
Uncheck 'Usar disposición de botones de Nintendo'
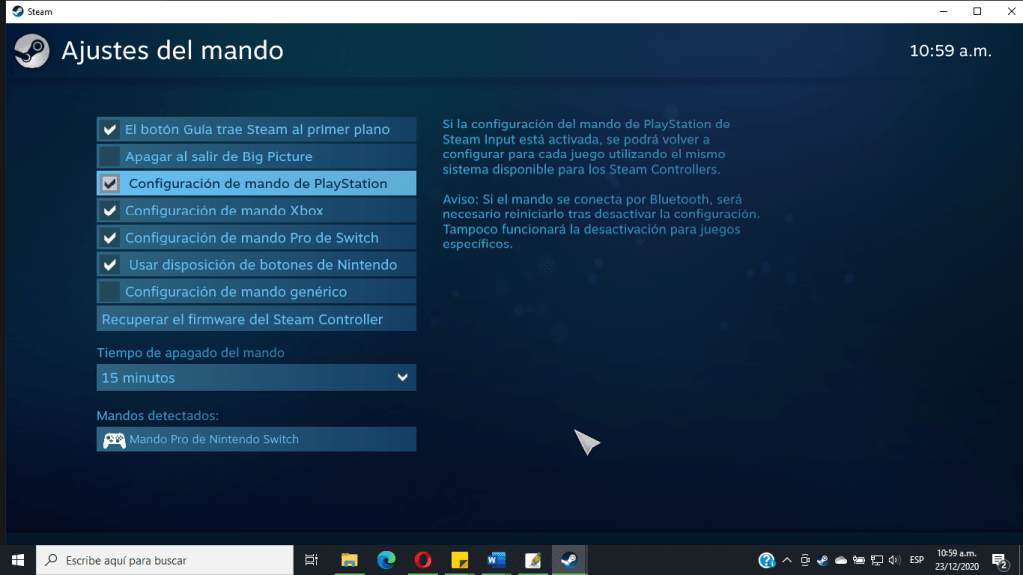(x=110, y=265)
